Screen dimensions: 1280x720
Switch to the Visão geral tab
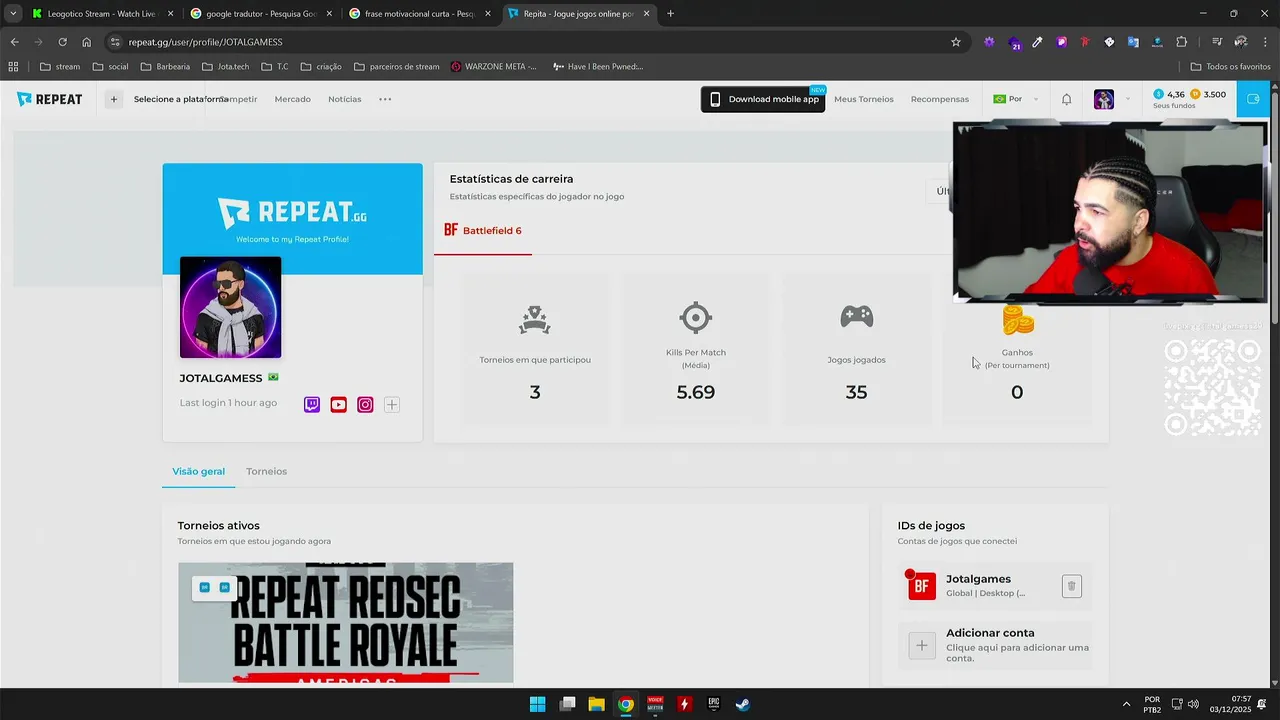coord(198,471)
